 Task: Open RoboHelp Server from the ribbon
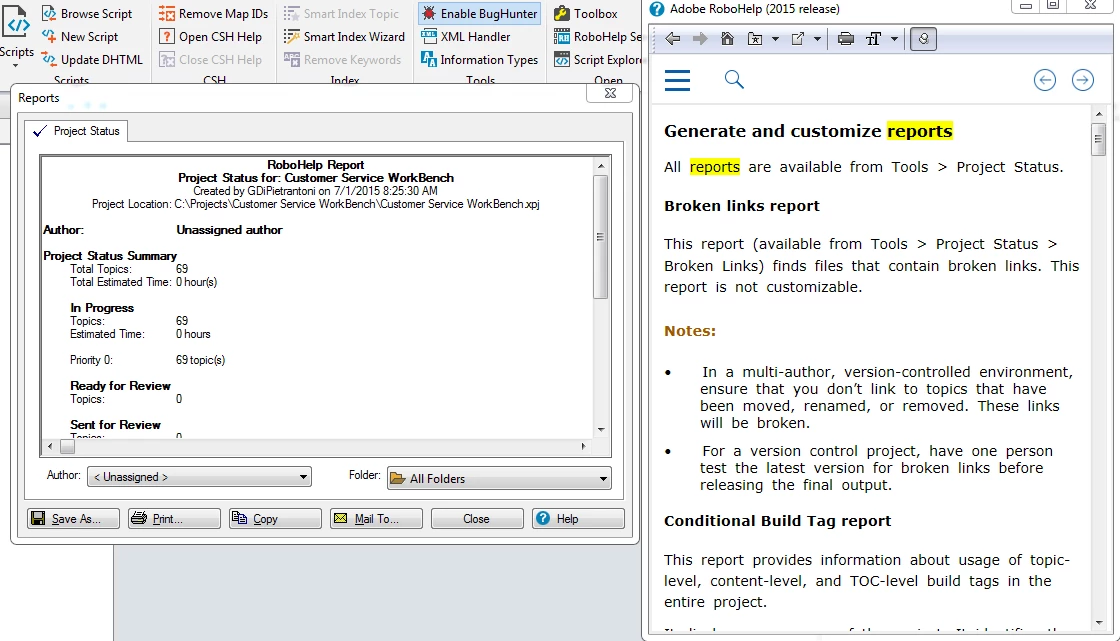click(598, 36)
